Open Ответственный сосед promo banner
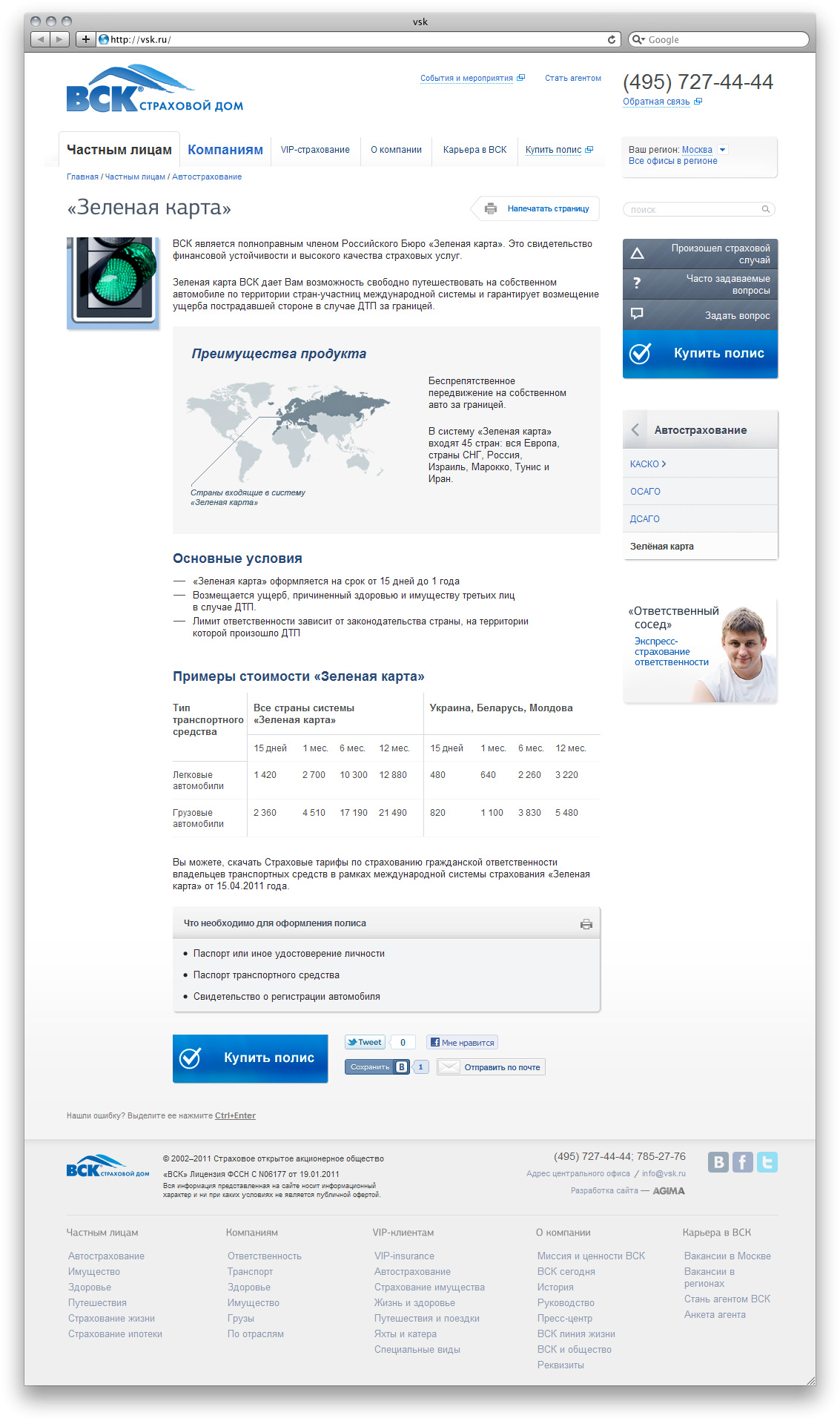The image size is (840, 1421). point(700,651)
